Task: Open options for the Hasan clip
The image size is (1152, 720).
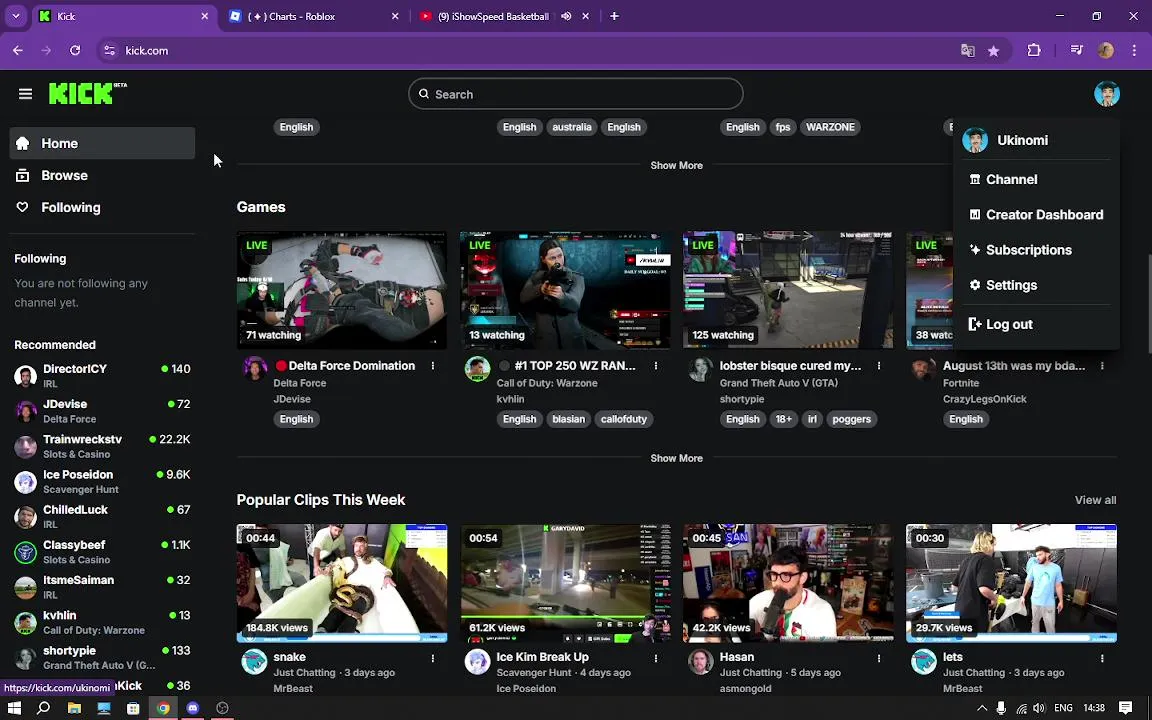Action: tap(879, 659)
